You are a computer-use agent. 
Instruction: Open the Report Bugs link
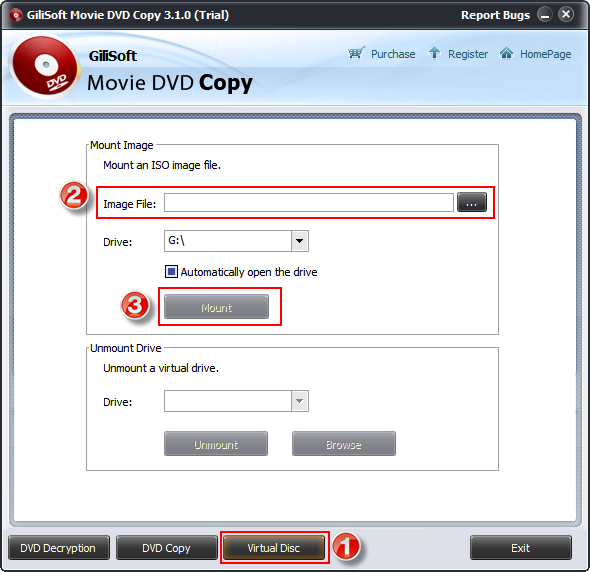[x=495, y=15]
